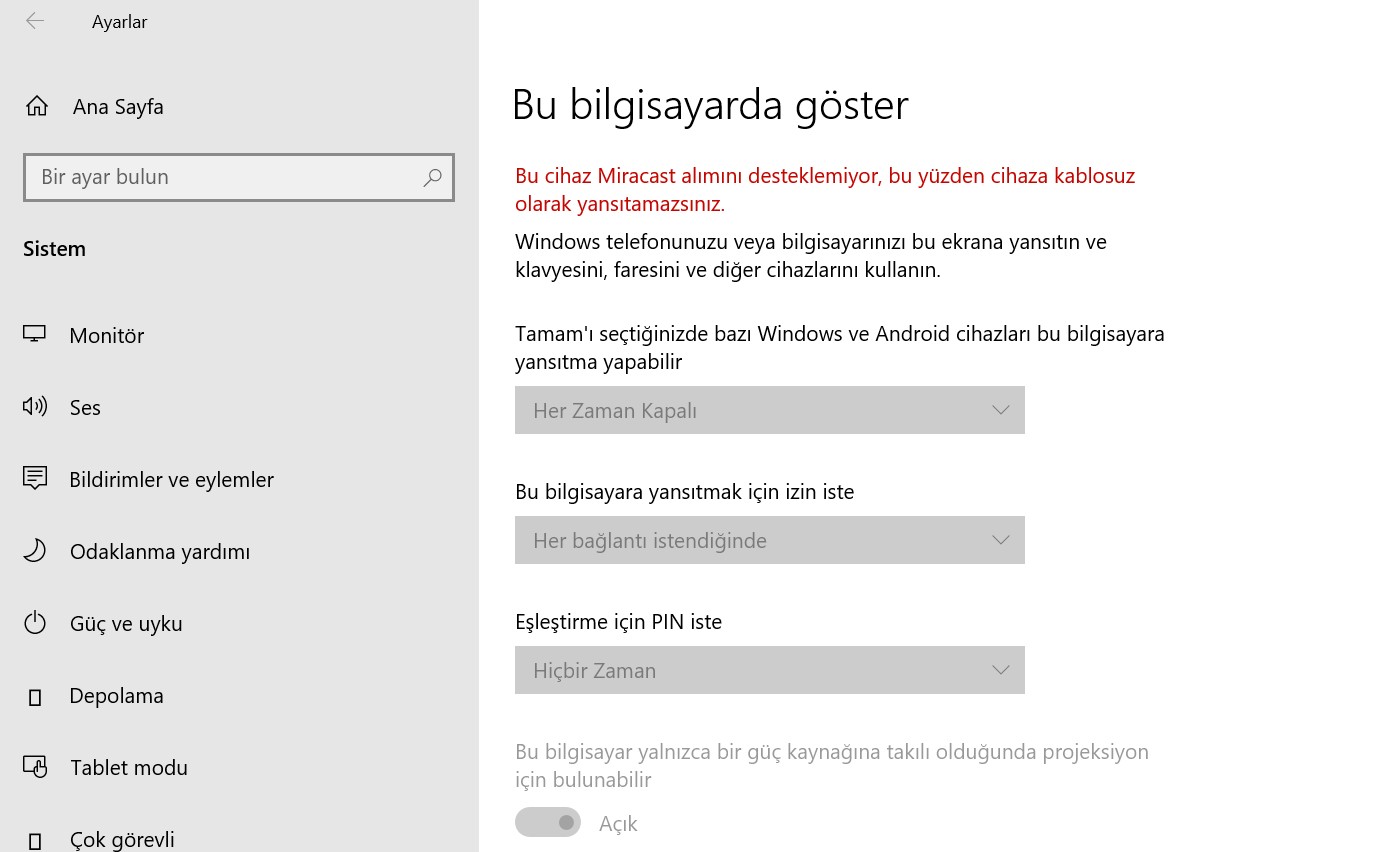Open Çok görevli settings
The image size is (1380, 852).
pyautogui.click(x=239, y=828)
